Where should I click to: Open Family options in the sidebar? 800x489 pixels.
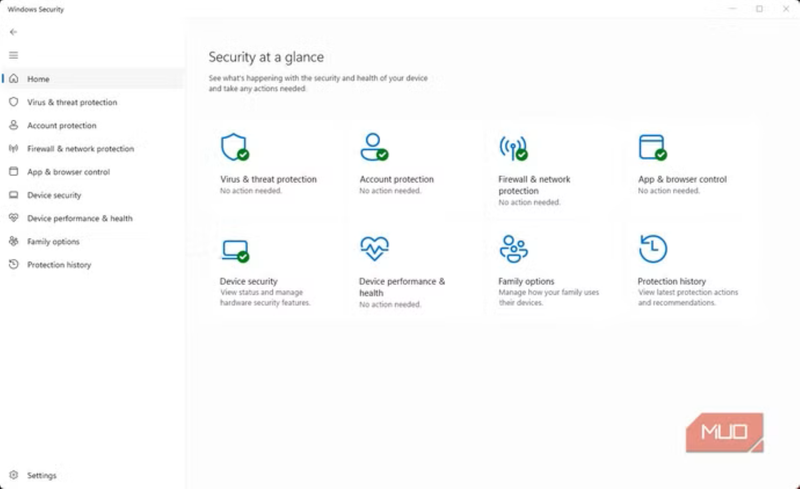point(93,241)
